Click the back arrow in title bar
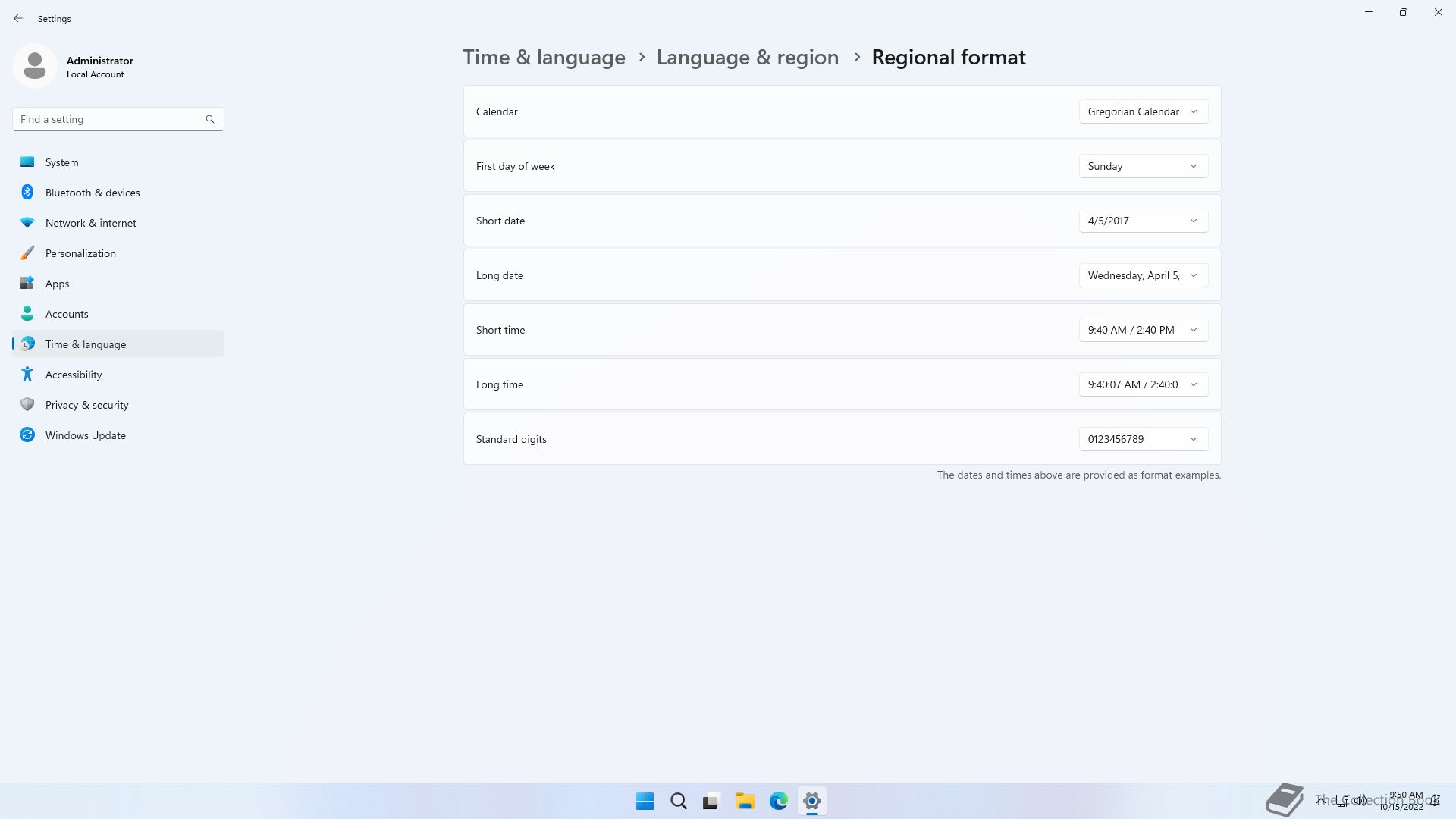Viewport: 1456px width, 819px height. (x=18, y=18)
